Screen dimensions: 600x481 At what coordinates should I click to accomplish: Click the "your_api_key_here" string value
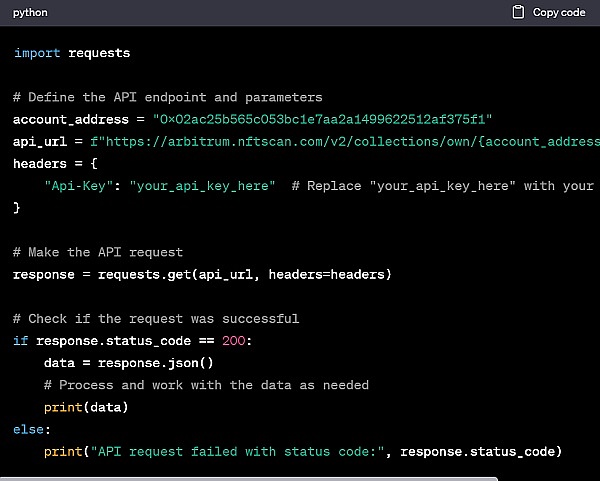(202, 186)
